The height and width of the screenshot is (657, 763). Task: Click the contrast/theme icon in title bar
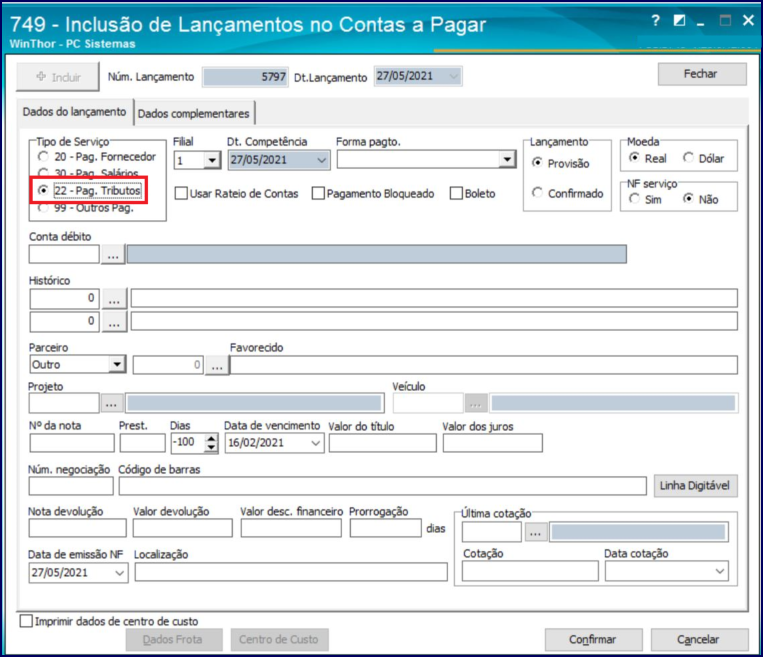(x=679, y=20)
